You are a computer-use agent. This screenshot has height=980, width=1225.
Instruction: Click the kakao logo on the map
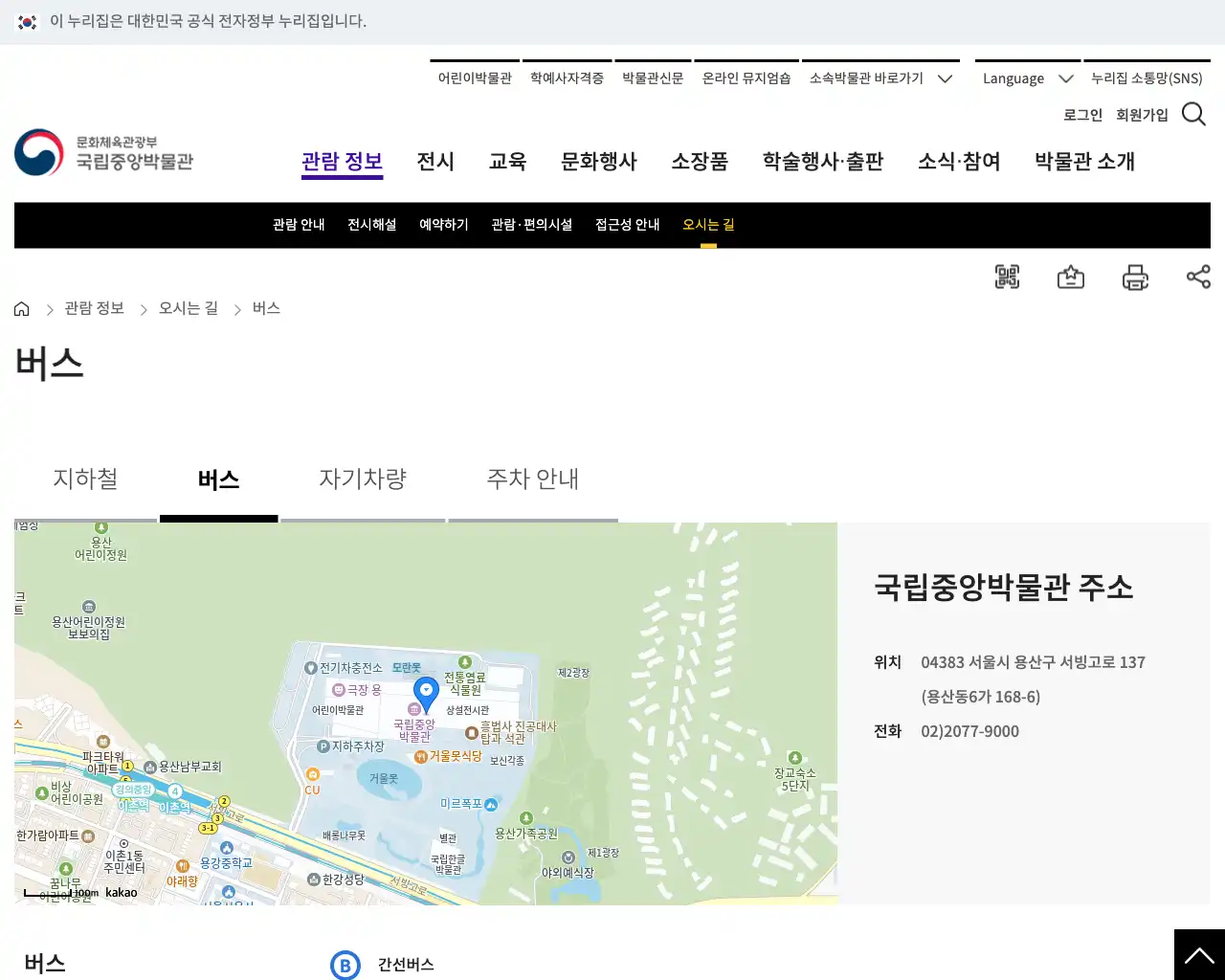click(x=121, y=893)
